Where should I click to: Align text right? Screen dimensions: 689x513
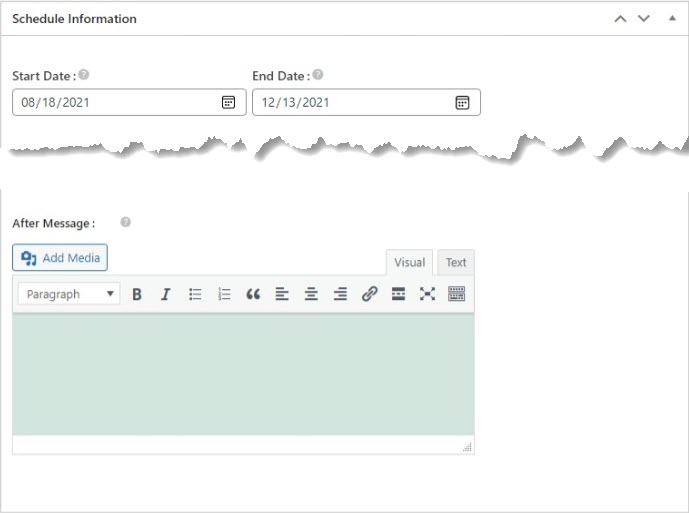coord(340,294)
